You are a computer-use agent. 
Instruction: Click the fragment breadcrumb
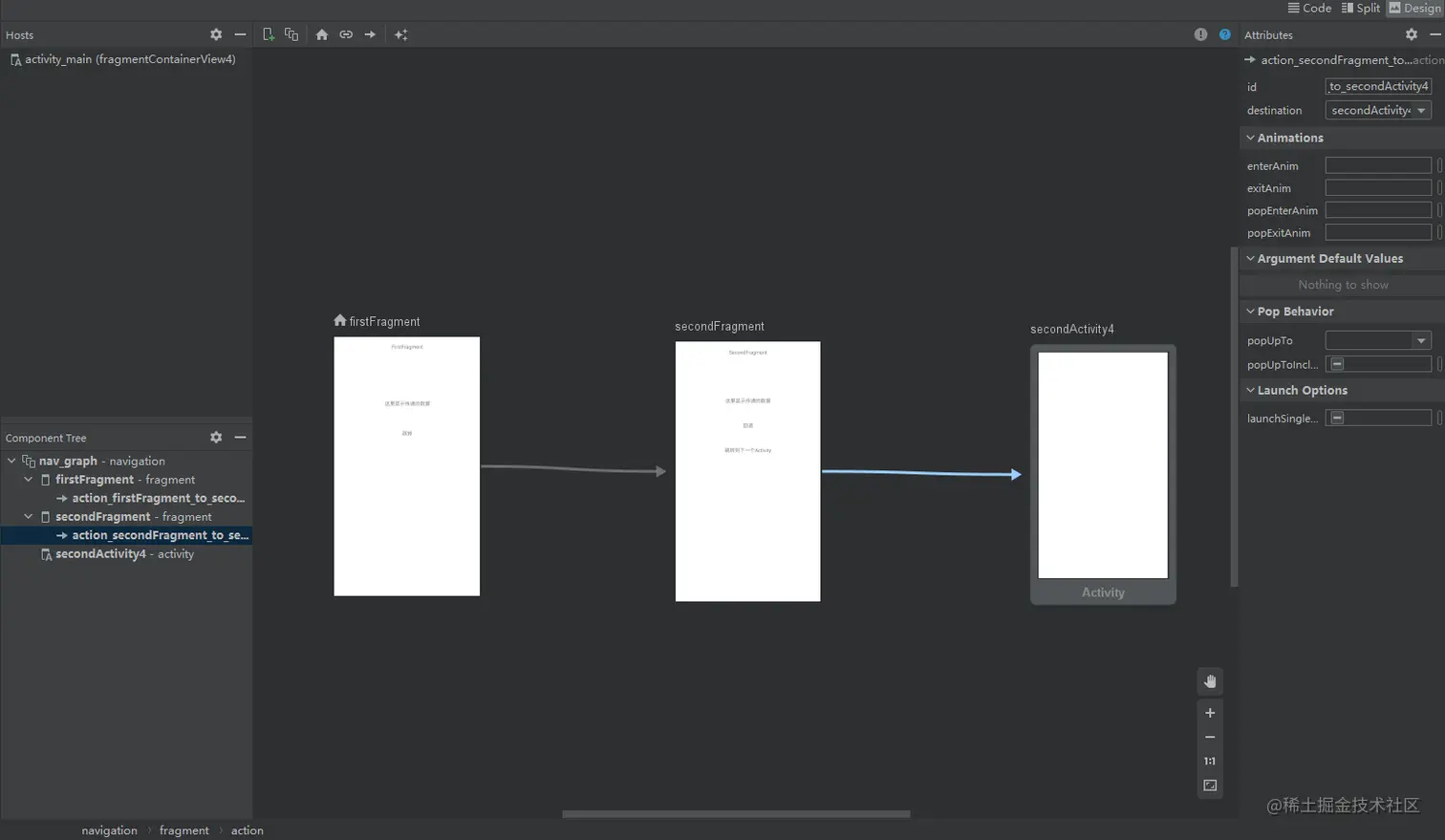tap(183, 830)
